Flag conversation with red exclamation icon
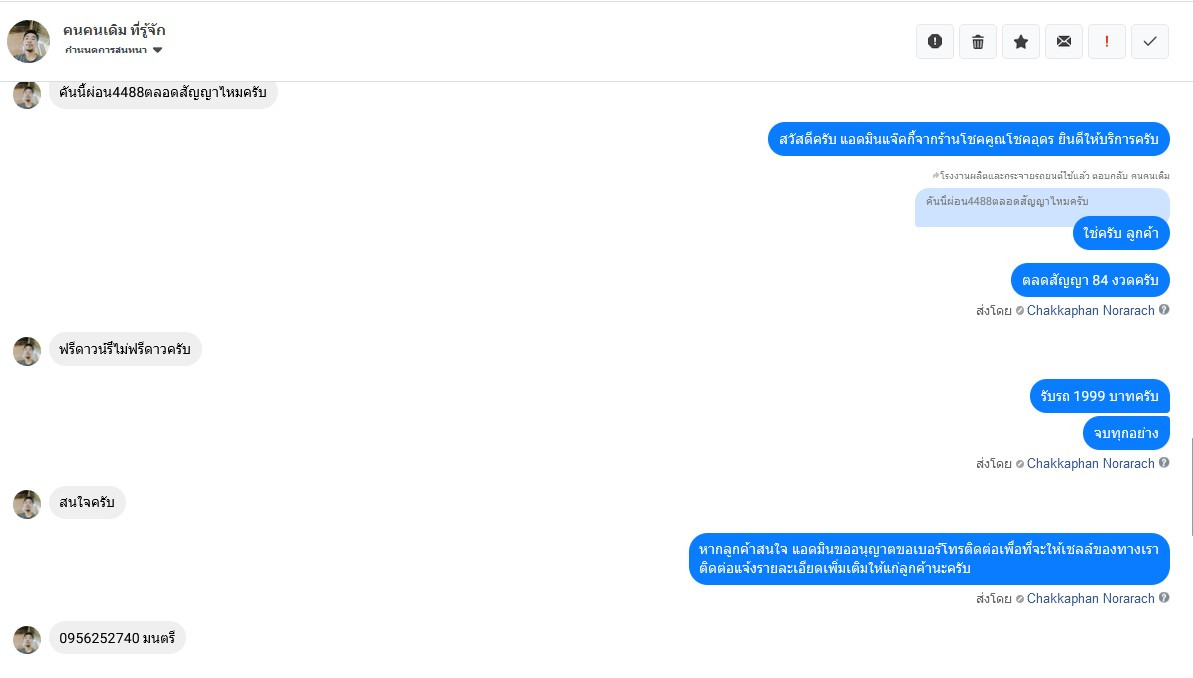Viewport: 1193px width, 678px height. (x=1107, y=41)
